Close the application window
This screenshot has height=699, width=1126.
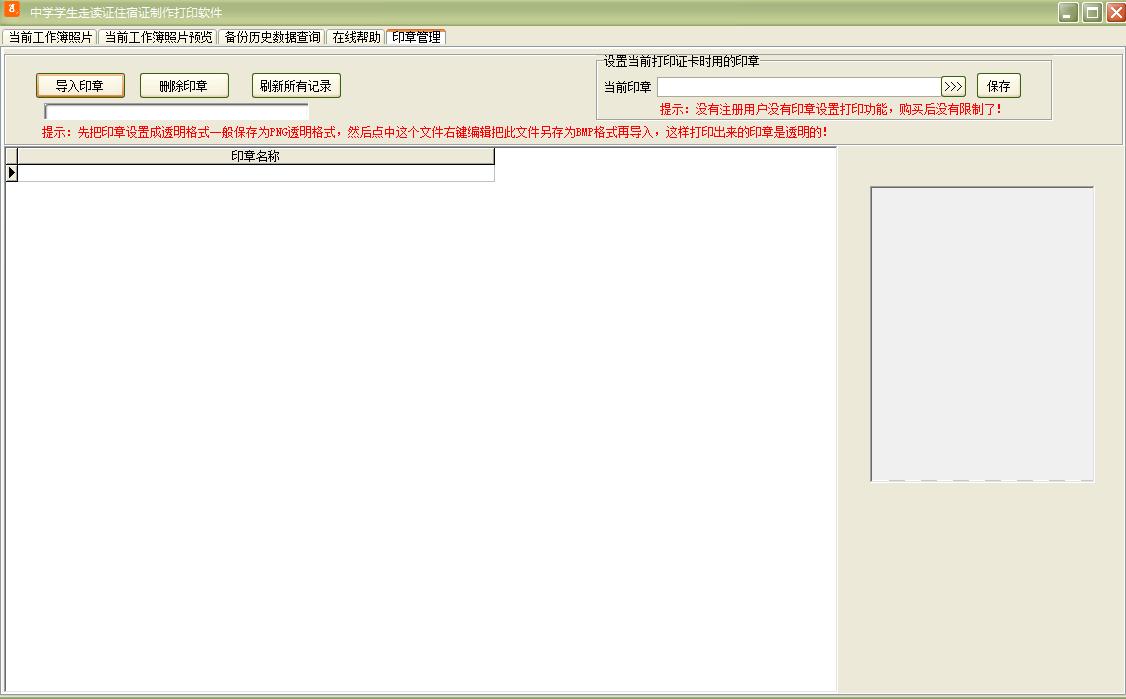pyautogui.click(x=1116, y=12)
